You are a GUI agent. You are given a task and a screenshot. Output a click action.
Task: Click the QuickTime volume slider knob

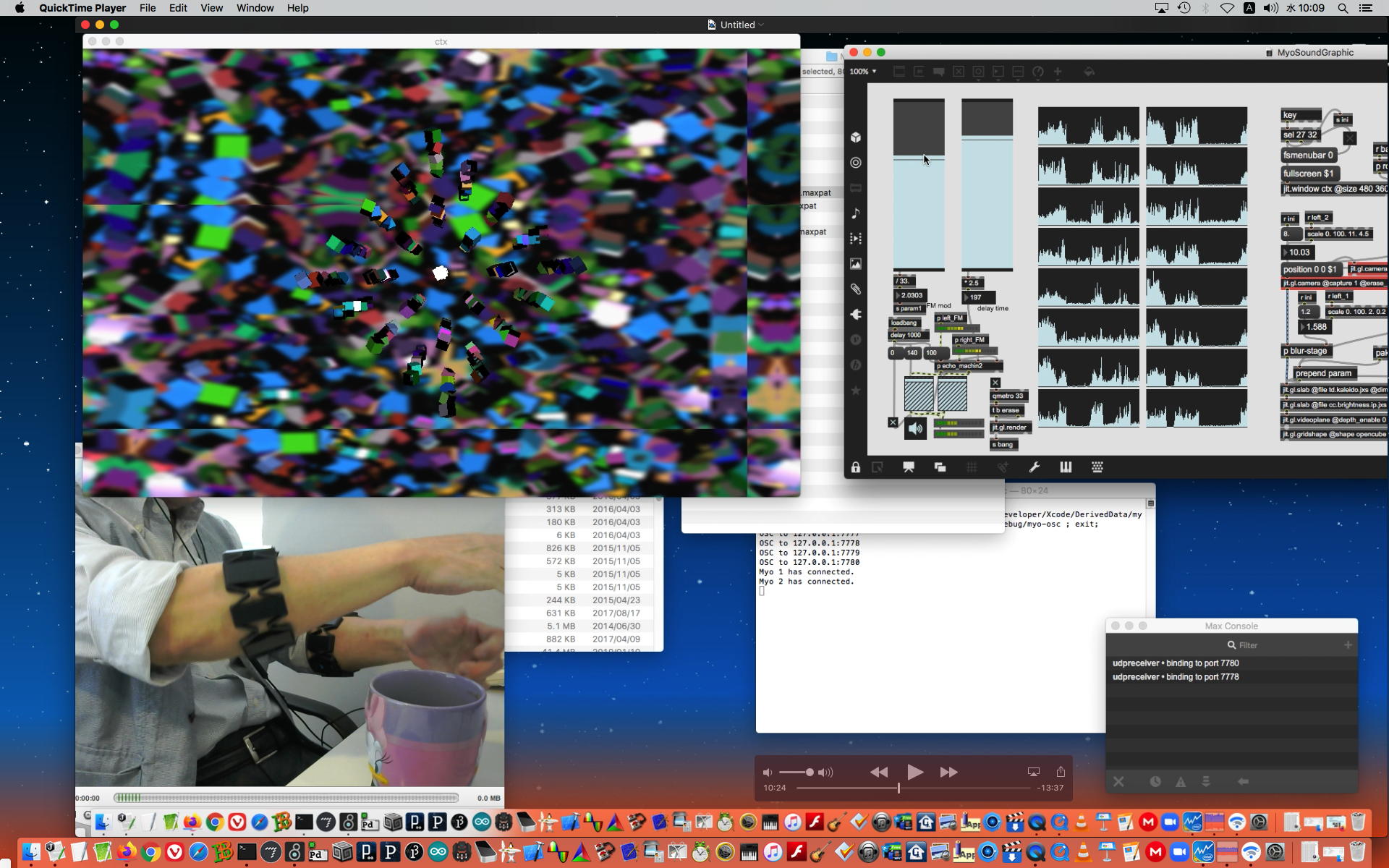click(x=810, y=773)
